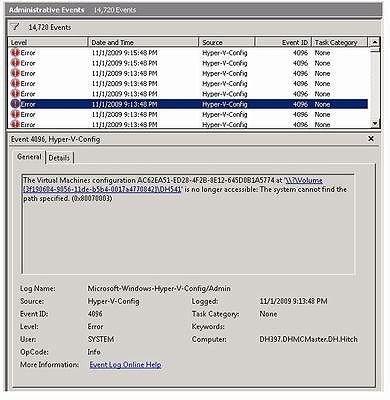390x400 pixels.
Task: Click the Source column header
Action: (x=227, y=42)
